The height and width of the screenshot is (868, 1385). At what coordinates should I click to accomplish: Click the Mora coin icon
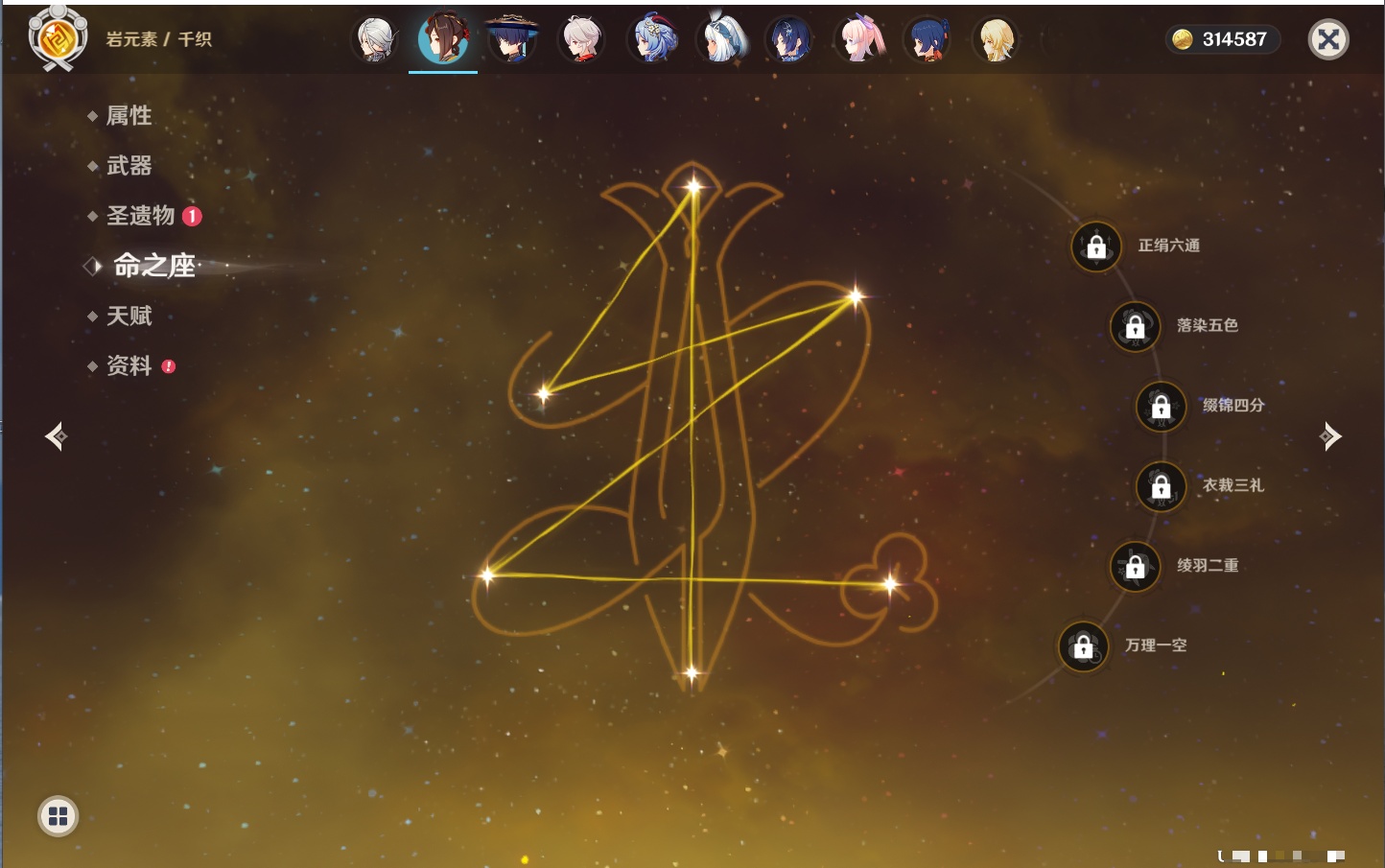[x=1183, y=39]
